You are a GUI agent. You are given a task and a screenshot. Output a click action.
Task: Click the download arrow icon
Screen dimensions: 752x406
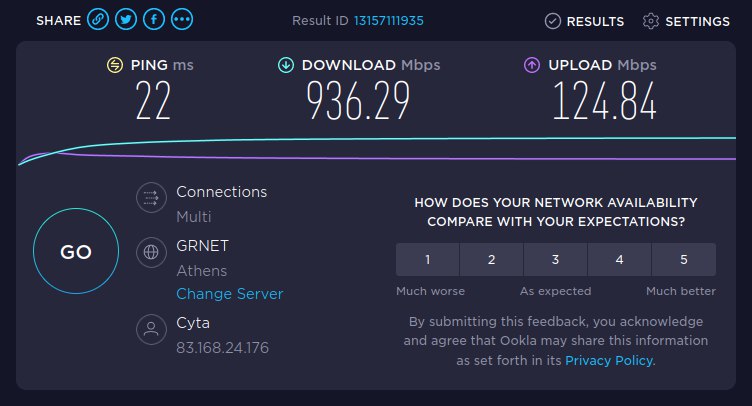click(x=285, y=66)
